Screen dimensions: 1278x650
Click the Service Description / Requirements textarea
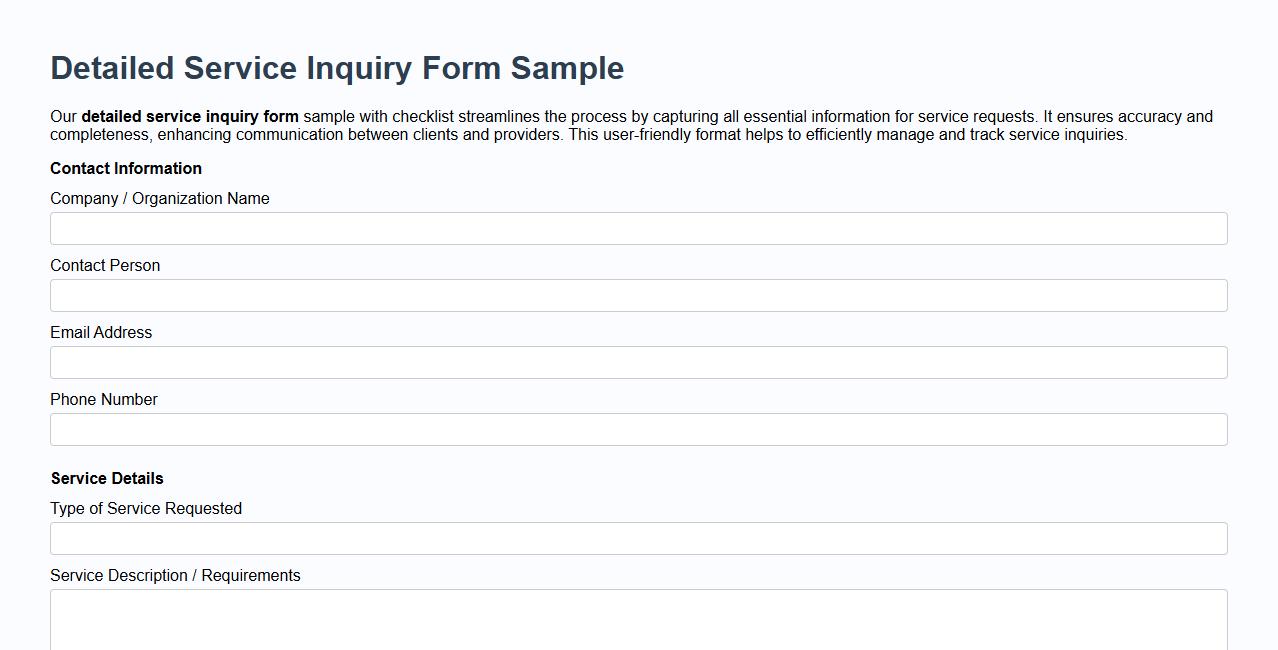[x=638, y=615]
